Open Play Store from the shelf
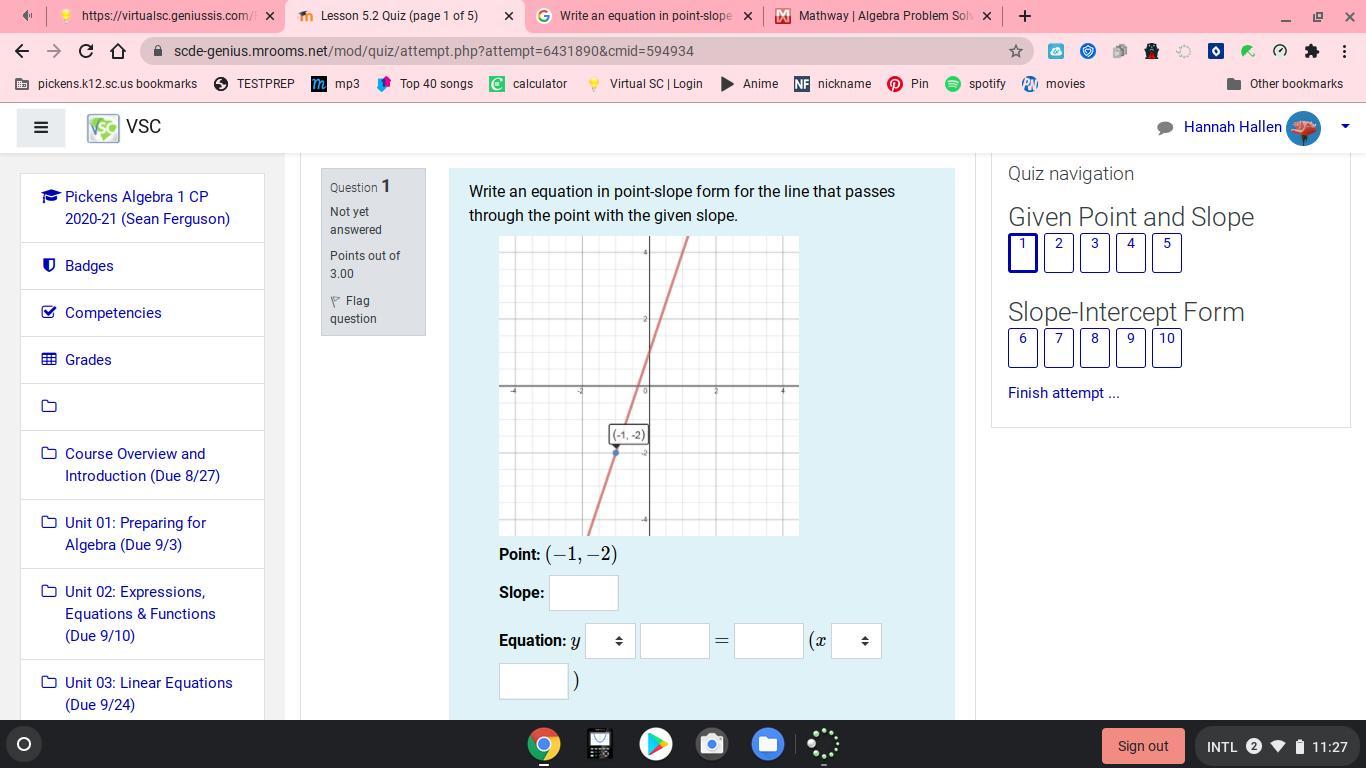The image size is (1366, 768). 656,744
